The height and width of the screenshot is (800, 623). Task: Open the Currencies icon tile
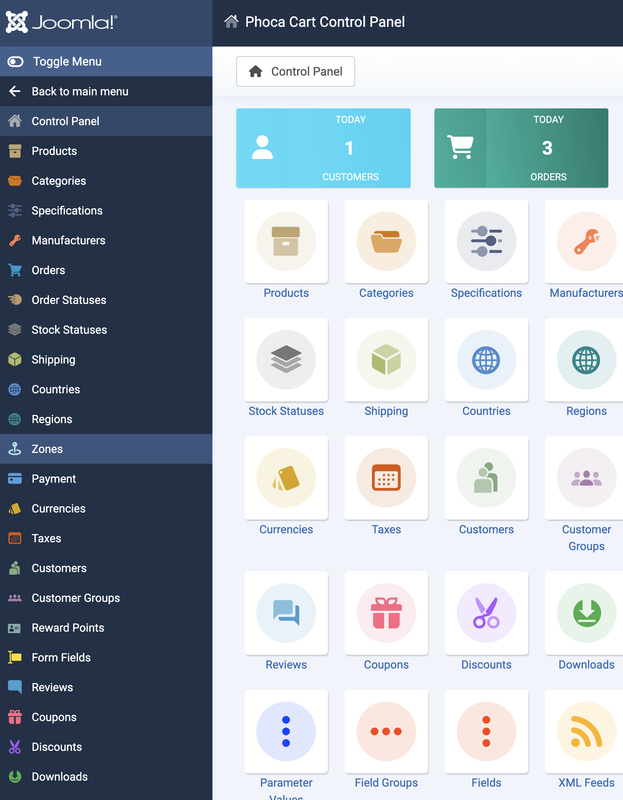pos(286,478)
